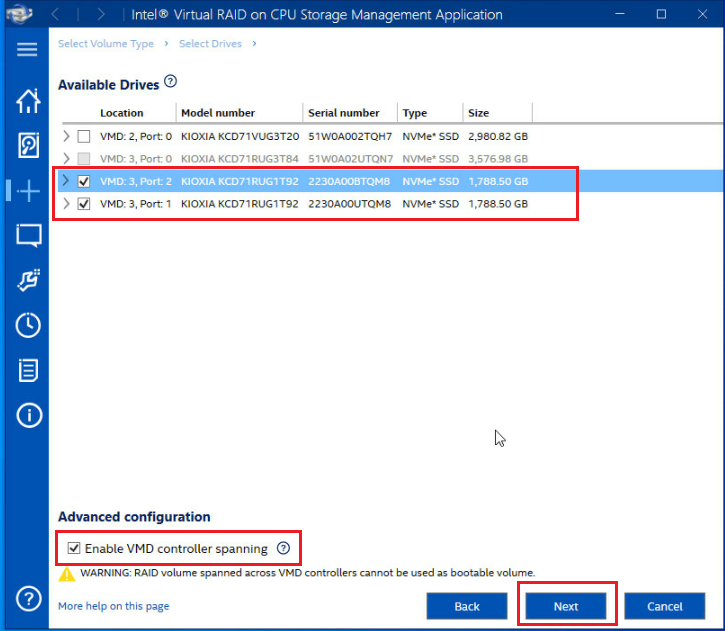Sort by the Type column header
Viewport: 725px width, 631px height.
pos(415,113)
